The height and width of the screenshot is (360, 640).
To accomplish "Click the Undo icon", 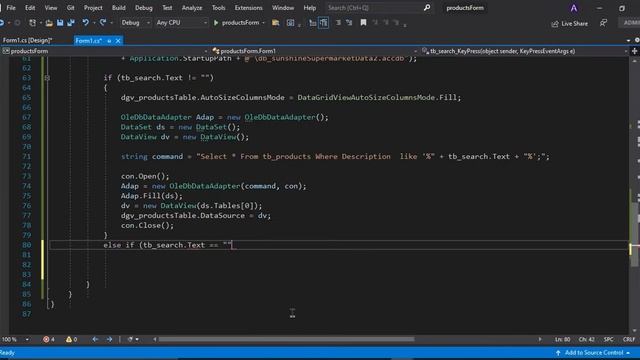I will coord(85,23).
